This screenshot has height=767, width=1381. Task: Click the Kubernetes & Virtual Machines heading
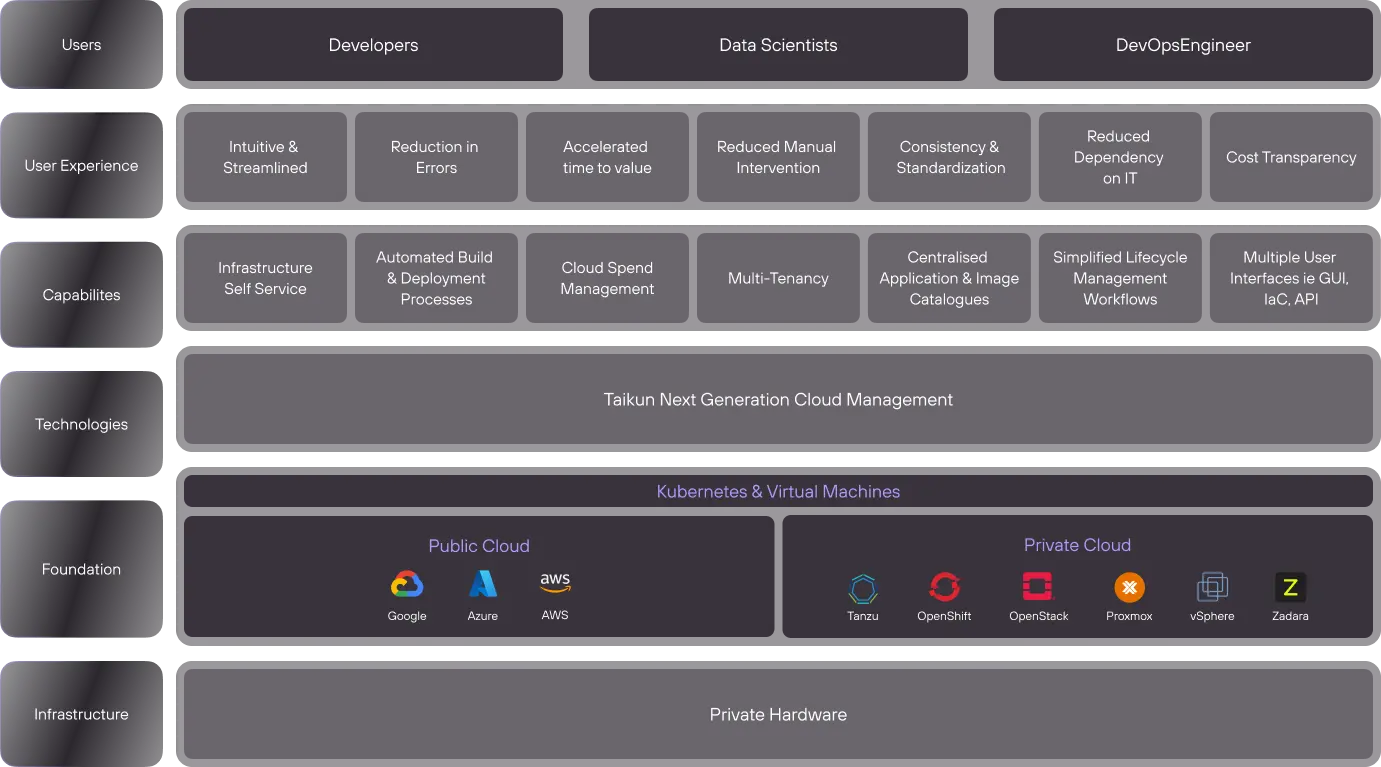point(778,492)
